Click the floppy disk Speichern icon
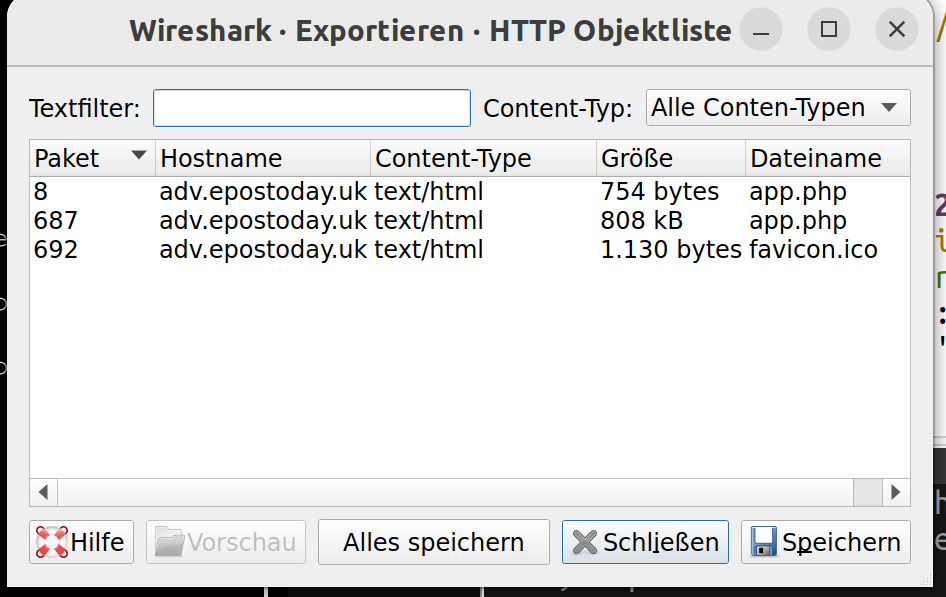This screenshot has height=597, width=946. coord(764,542)
